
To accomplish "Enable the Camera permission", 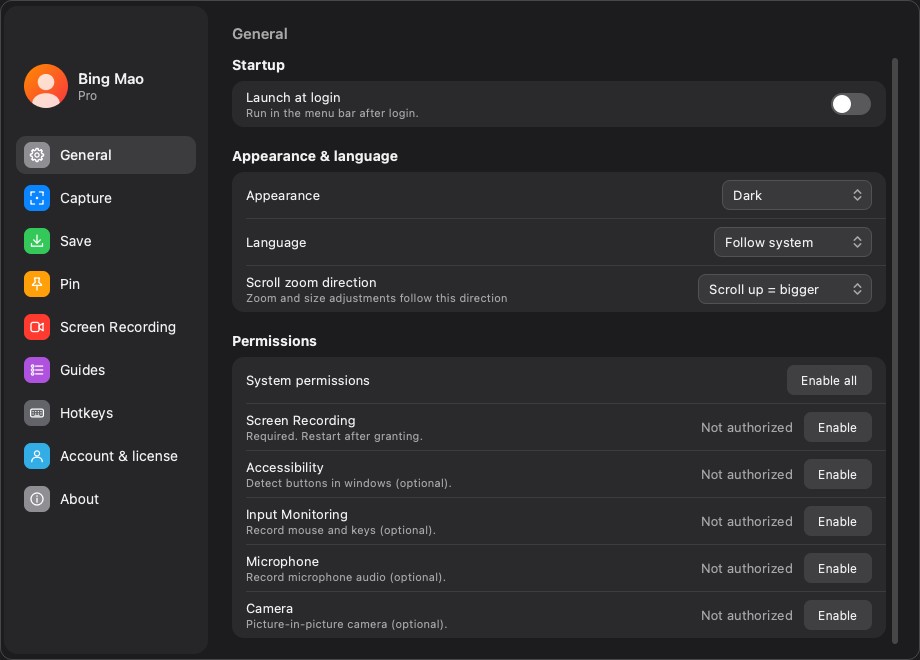I will coord(837,615).
